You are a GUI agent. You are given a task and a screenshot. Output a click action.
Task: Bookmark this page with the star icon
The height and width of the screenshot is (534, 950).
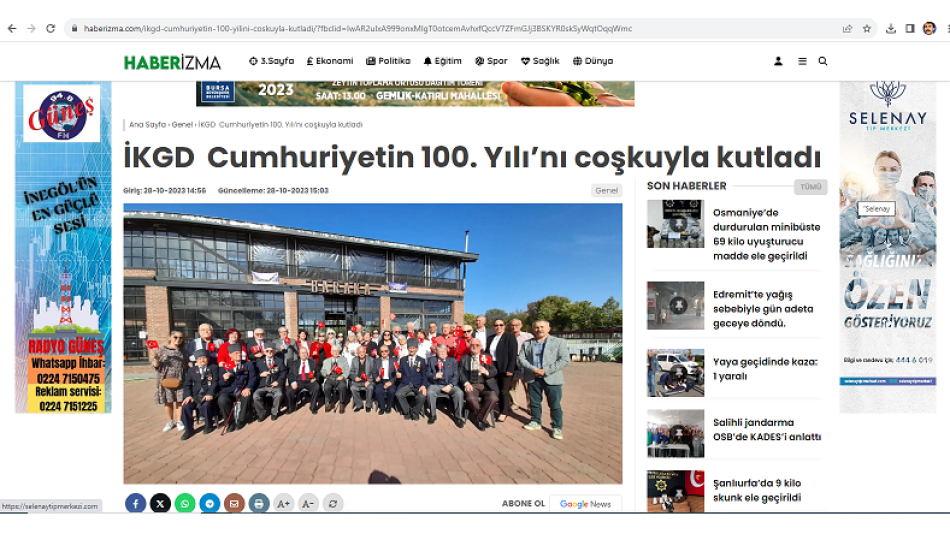point(867,28)
